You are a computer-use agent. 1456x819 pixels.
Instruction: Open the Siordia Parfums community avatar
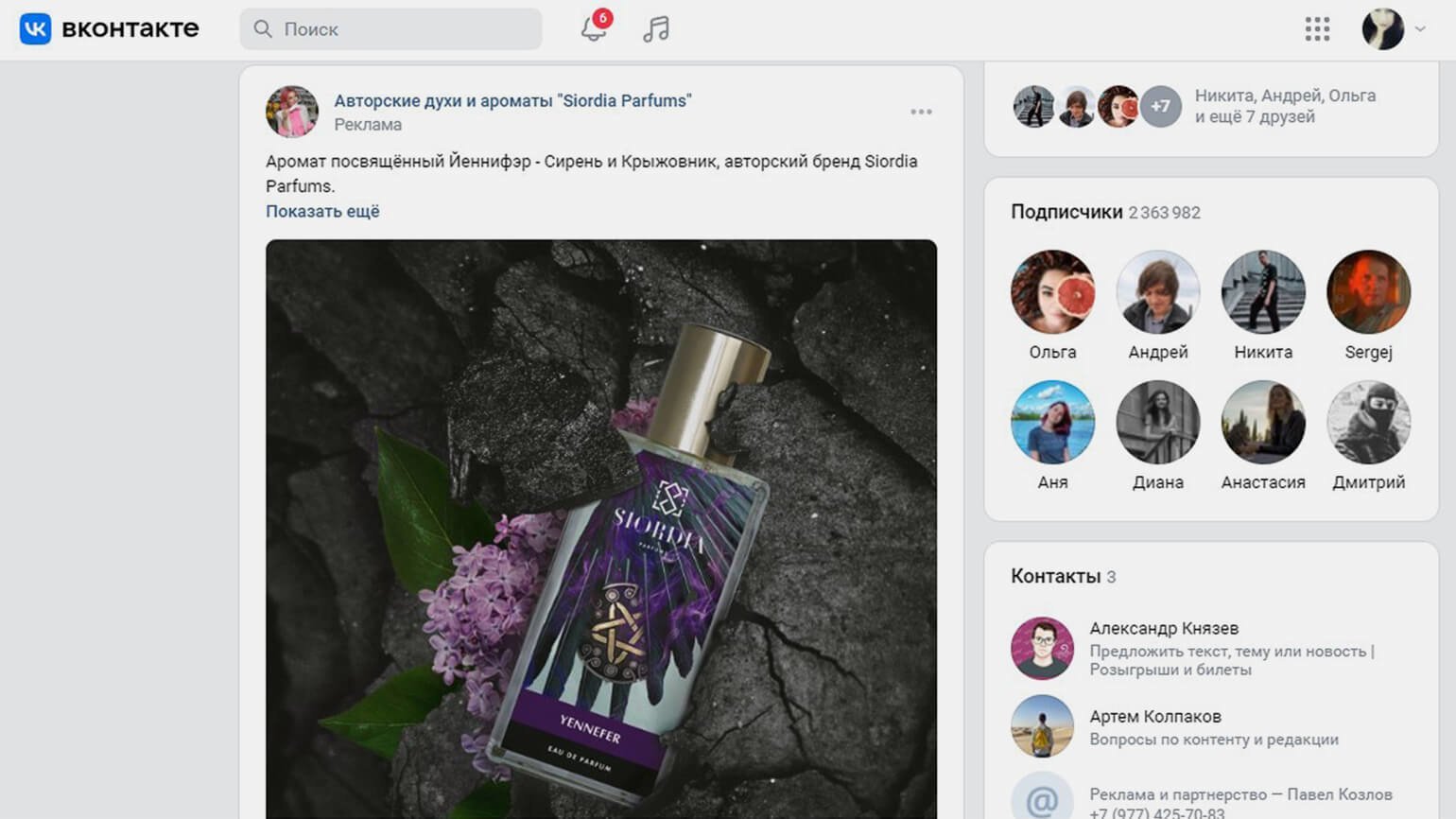click(292, 112)
